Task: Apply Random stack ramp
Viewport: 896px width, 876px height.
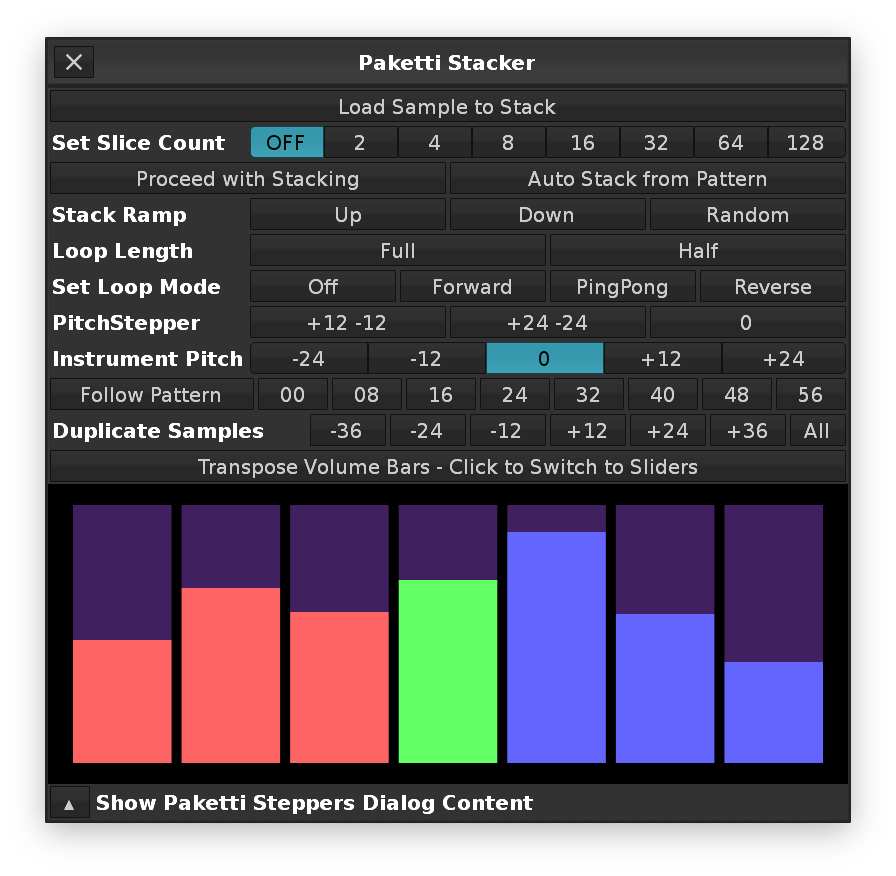Action: 747,215
